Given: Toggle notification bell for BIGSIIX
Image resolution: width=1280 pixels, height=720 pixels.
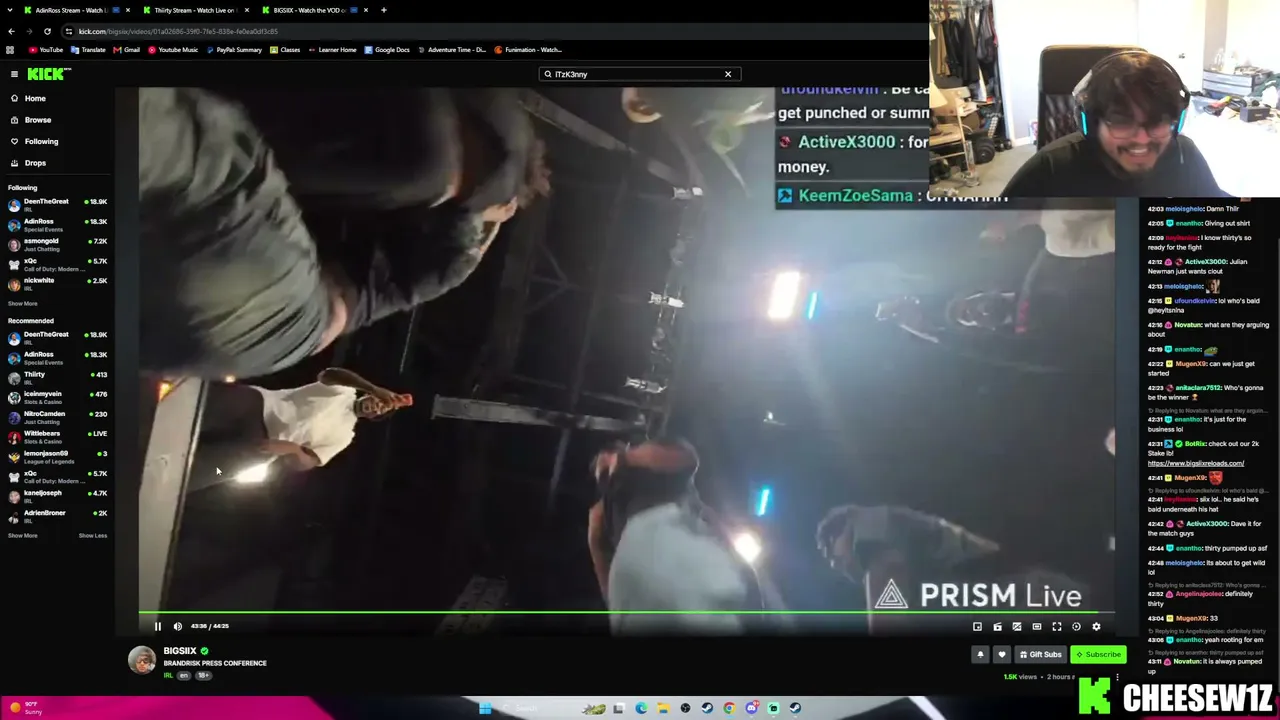Looking at the screenshot, I should [x=980, y=654].
